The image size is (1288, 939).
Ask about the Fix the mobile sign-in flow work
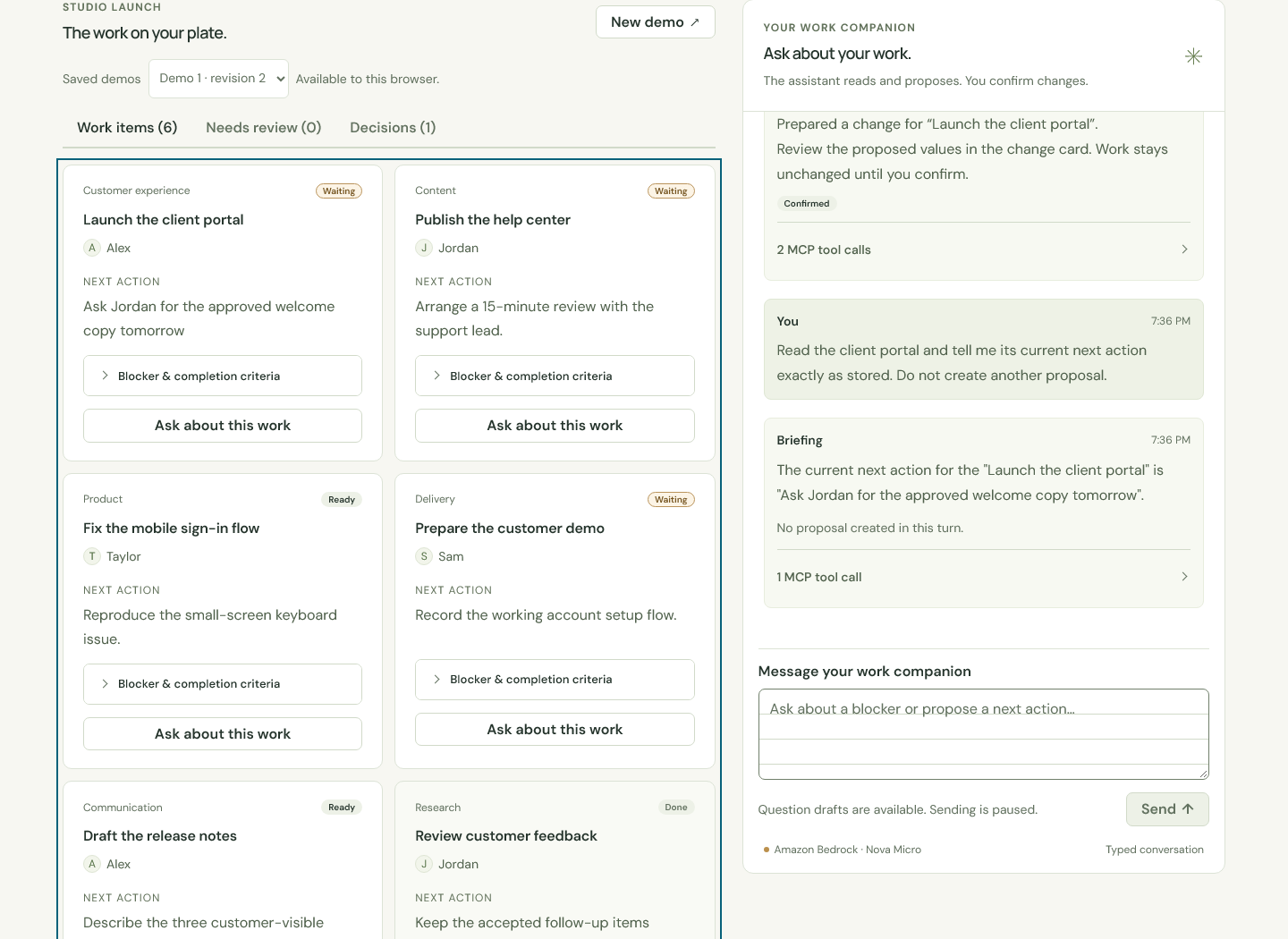pos(223,734)
